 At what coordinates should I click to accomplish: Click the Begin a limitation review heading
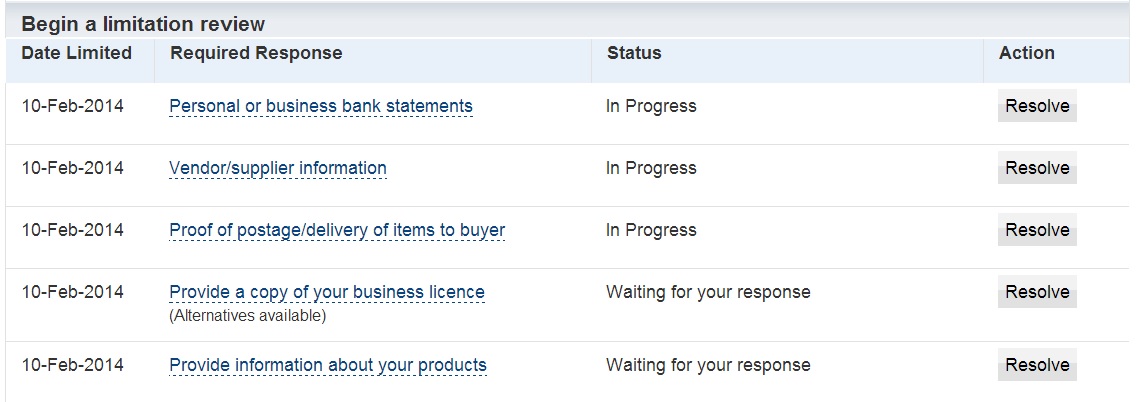[143, 24]
